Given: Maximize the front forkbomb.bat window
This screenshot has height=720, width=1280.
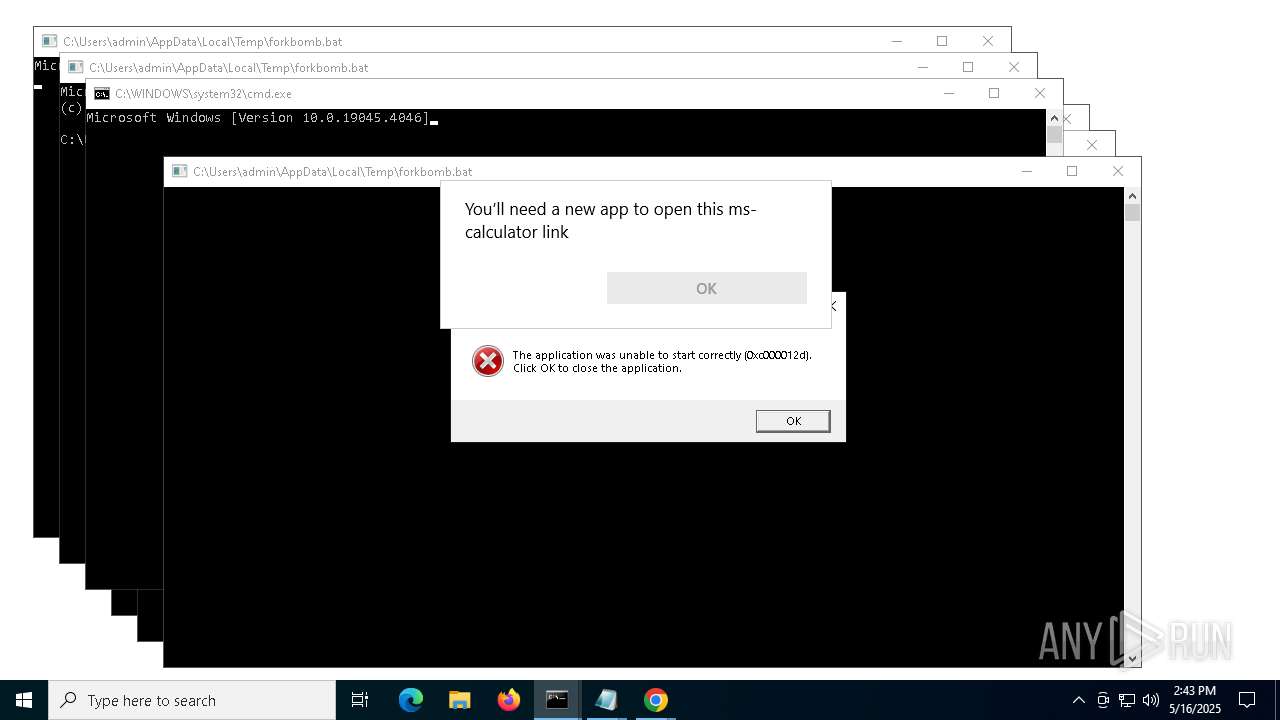Looking at the screenshot, I should coord(1072,171).
